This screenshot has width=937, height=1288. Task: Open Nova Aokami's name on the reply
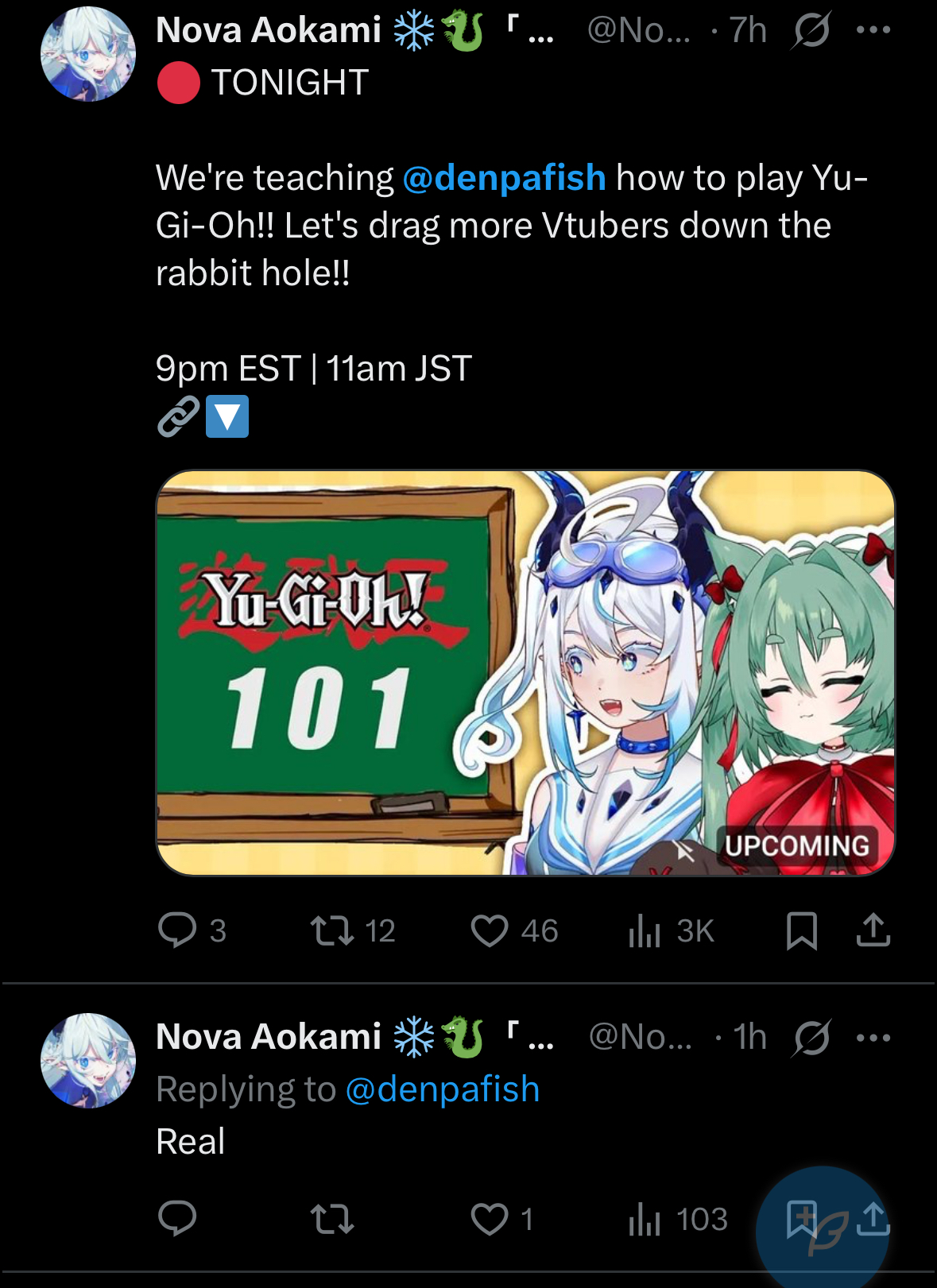pos(269,1036)
